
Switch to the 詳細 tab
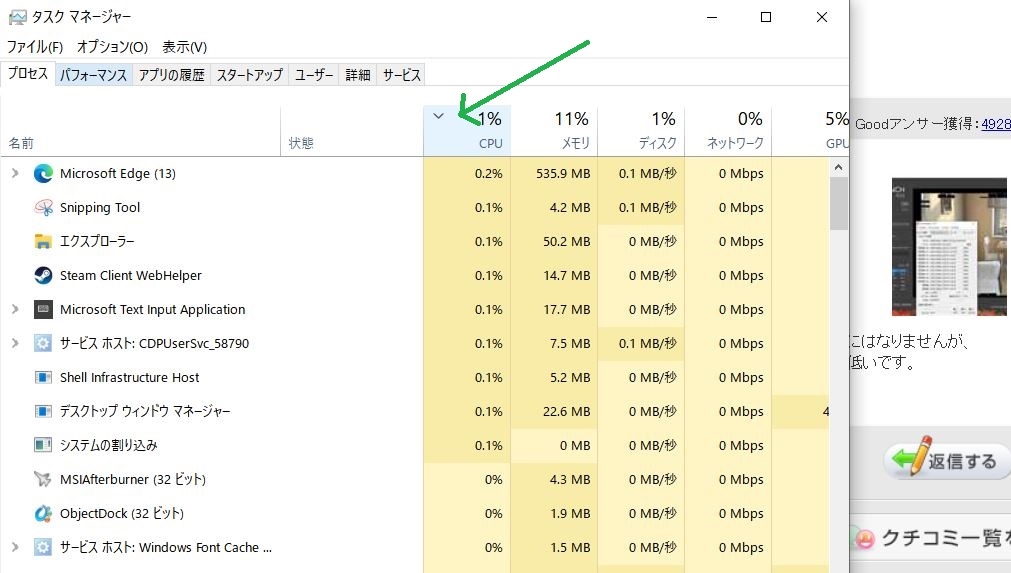coord(358,75)
